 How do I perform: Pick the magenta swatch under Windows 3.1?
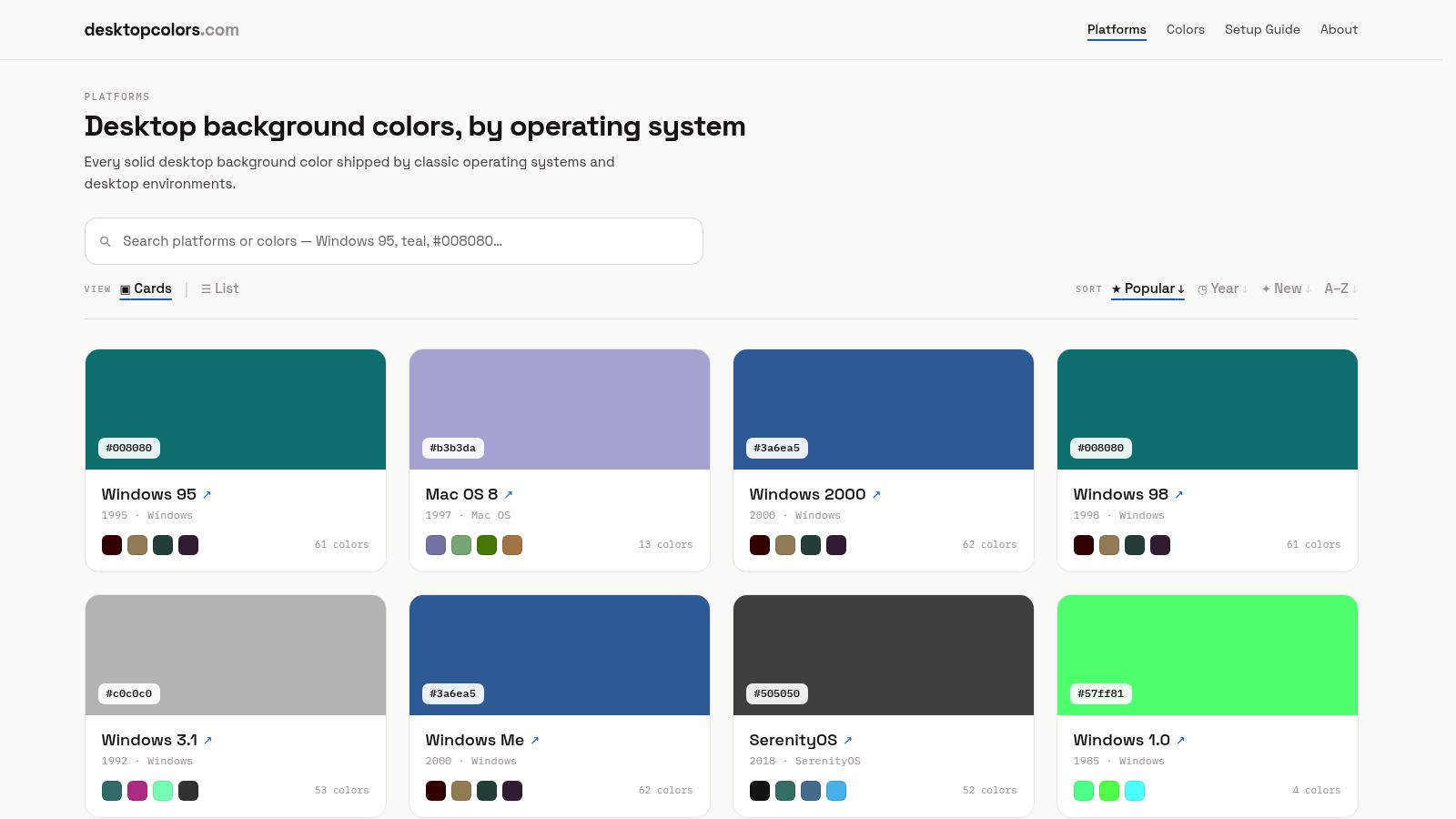point(137,791)
